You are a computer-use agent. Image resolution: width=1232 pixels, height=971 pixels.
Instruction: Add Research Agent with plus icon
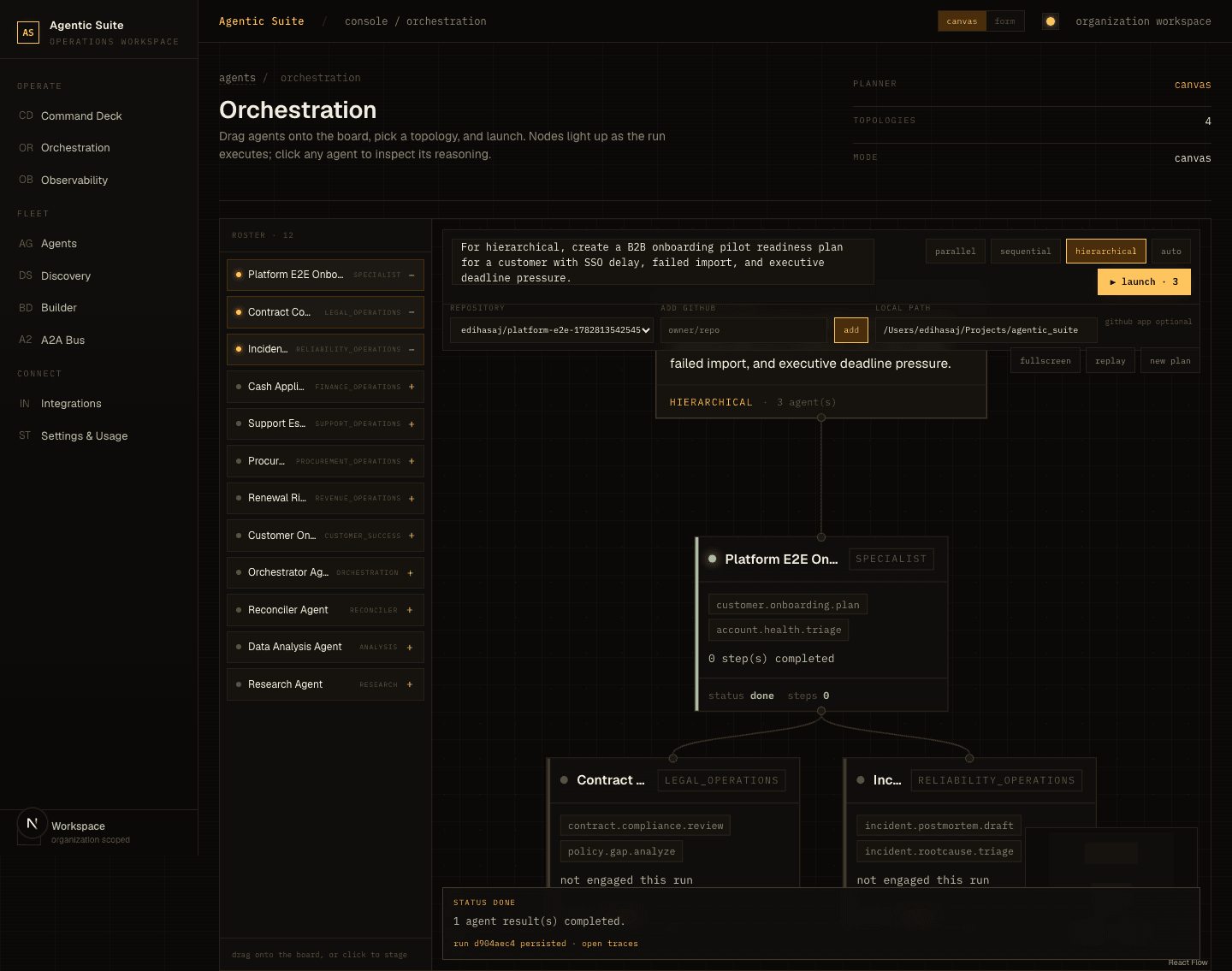(410, 684)
